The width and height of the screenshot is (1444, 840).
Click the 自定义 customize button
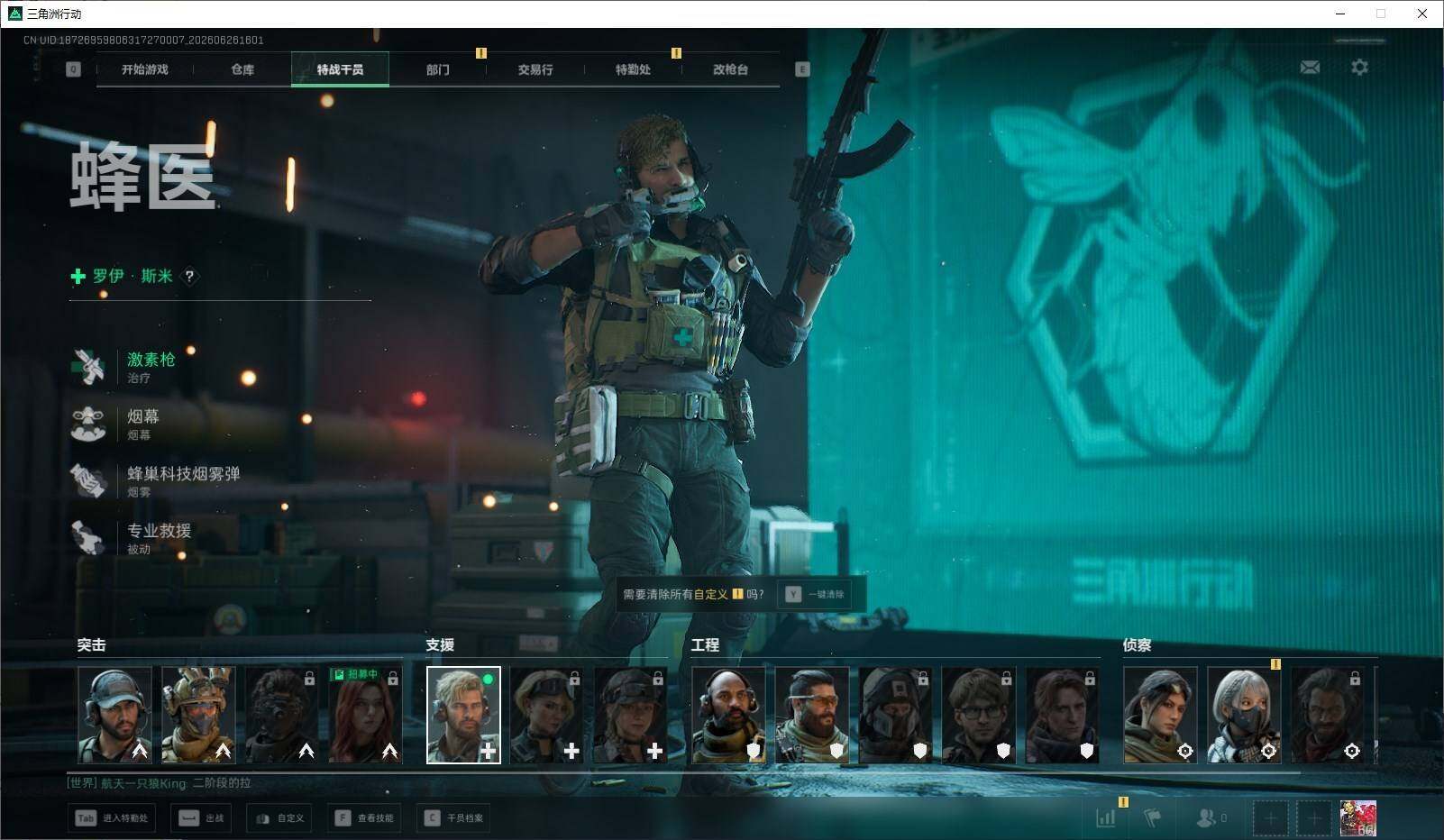pyautogui.click(x=281, y=818)
